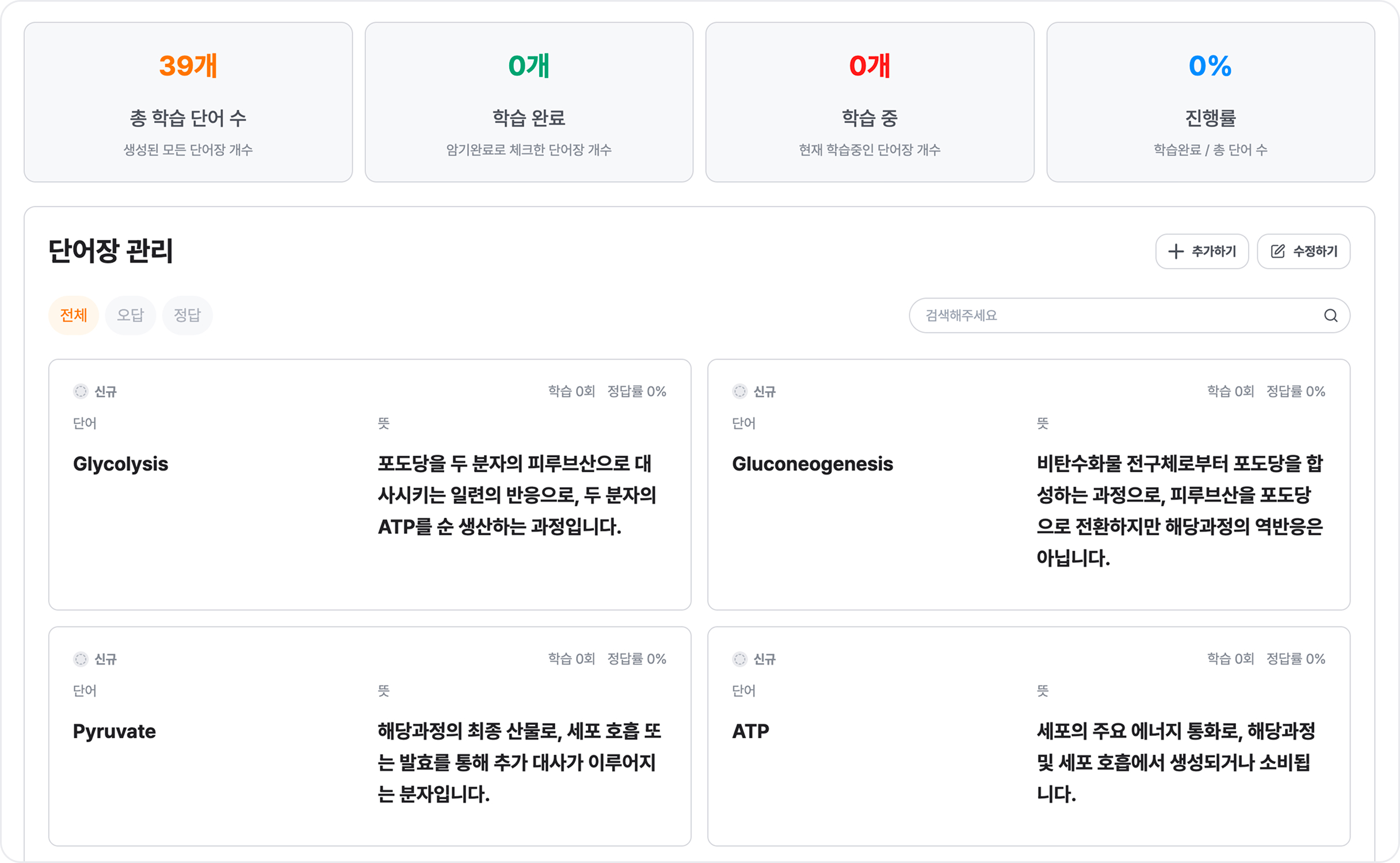Enable the 정답 filter

tap(187, 315)
